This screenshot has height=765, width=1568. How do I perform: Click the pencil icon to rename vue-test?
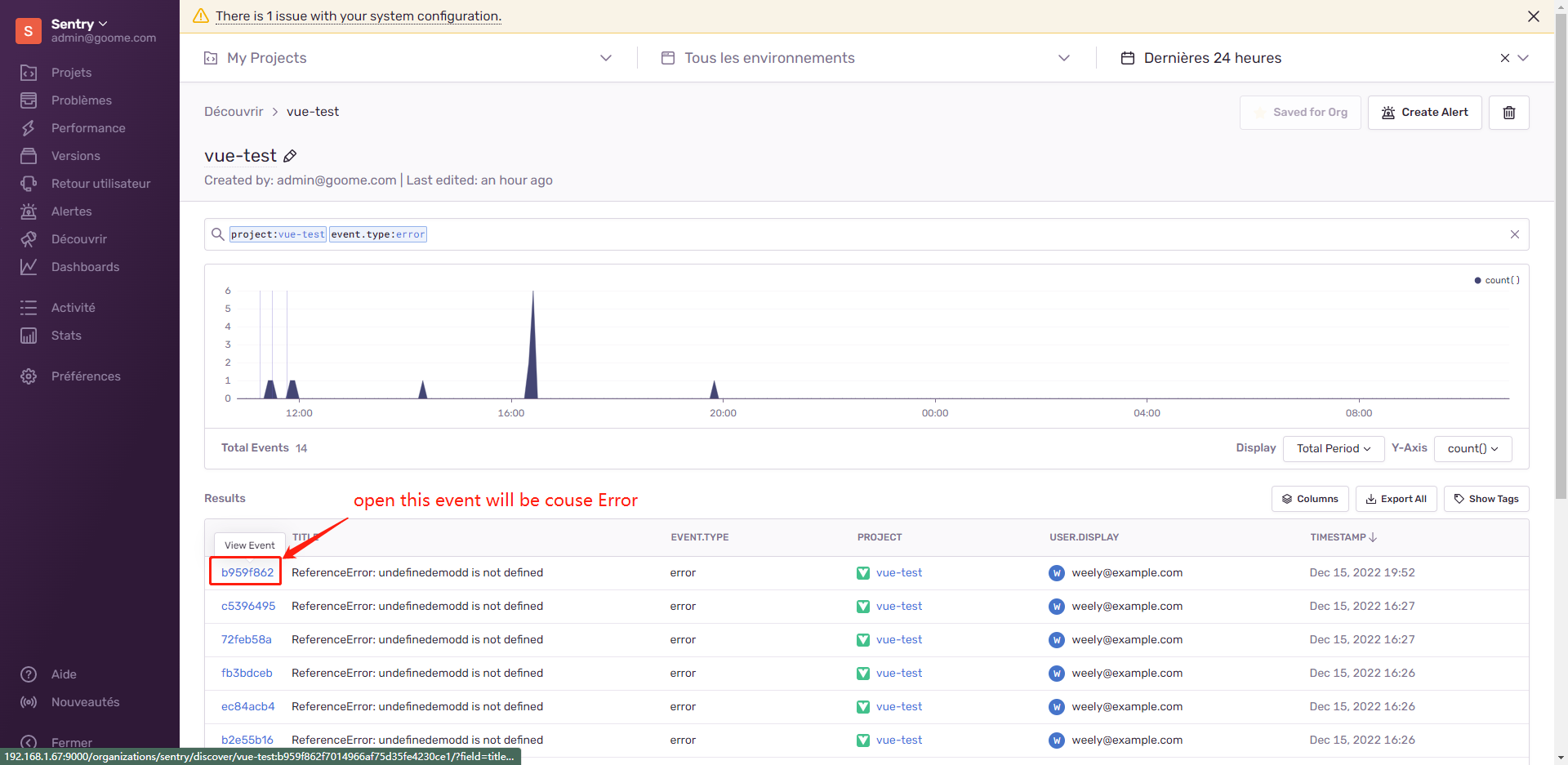click(x=291, y=155)
